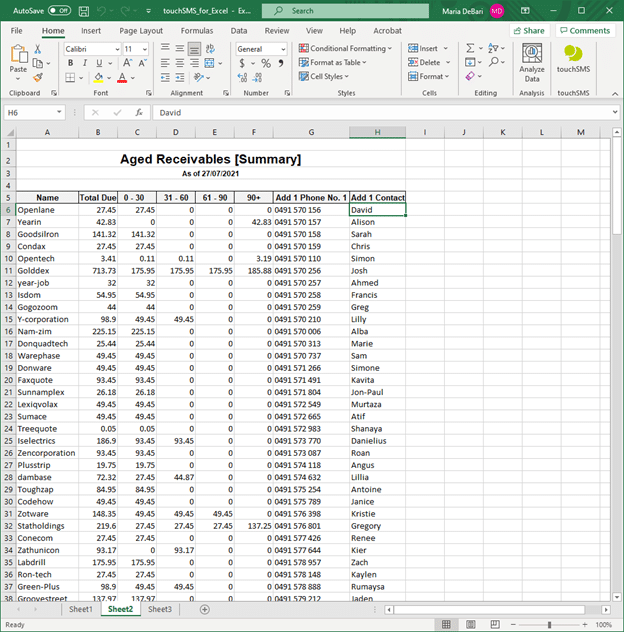The image size is (624, 632).
Task: Click the Comments button
Action: point(585,31)
